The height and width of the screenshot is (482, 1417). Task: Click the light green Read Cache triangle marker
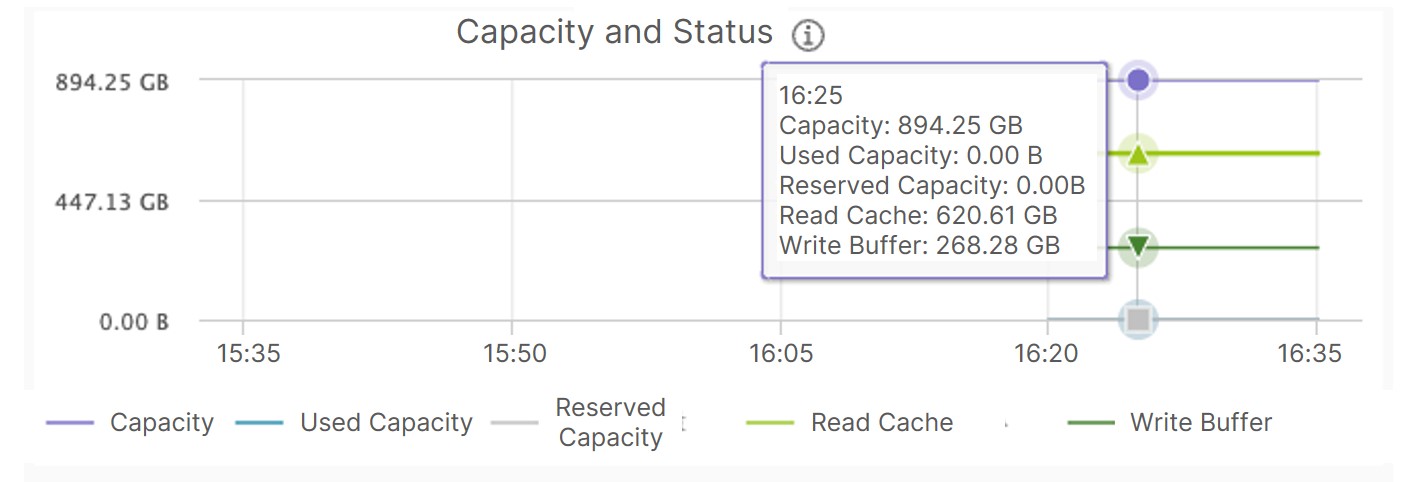click(x=1137, y=154)
